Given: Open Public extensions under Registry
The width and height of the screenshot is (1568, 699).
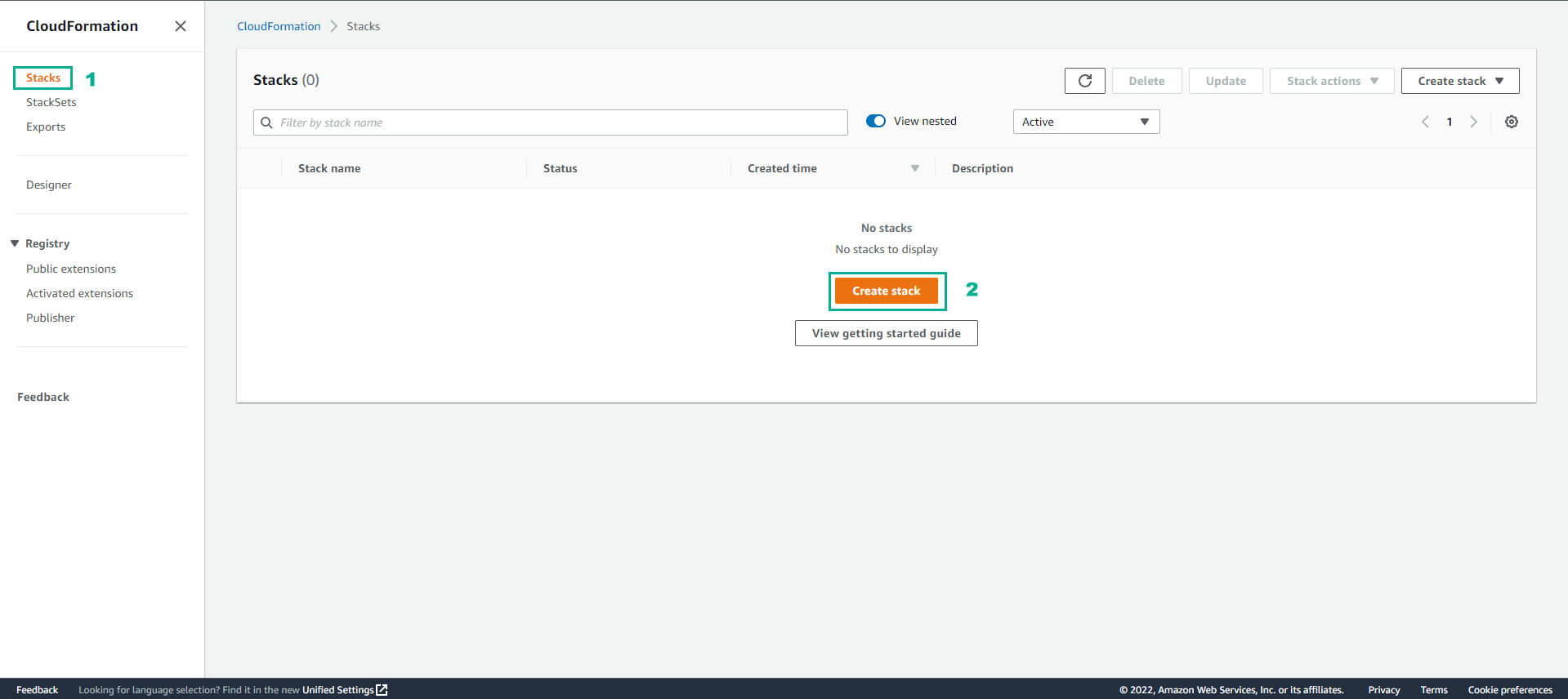Looking at the screenshot, I should pyautogui.click(x=71, y=269).
